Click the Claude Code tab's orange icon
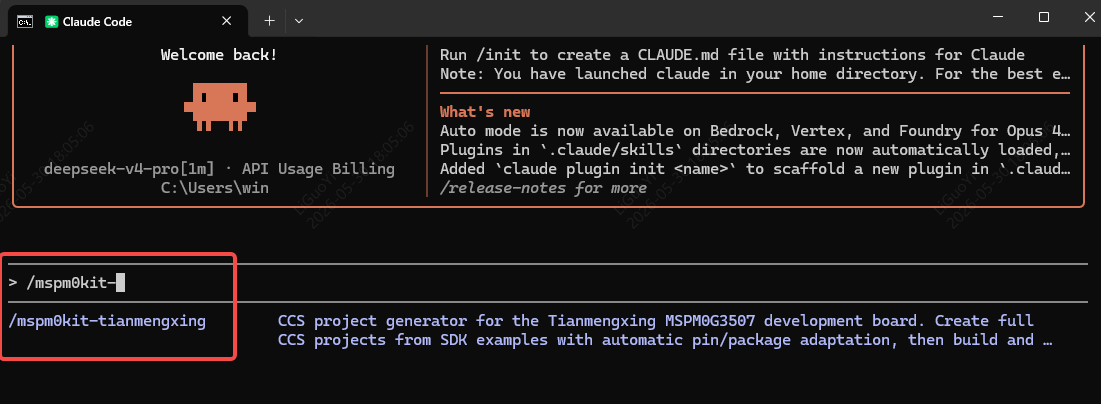 (51, 22)
